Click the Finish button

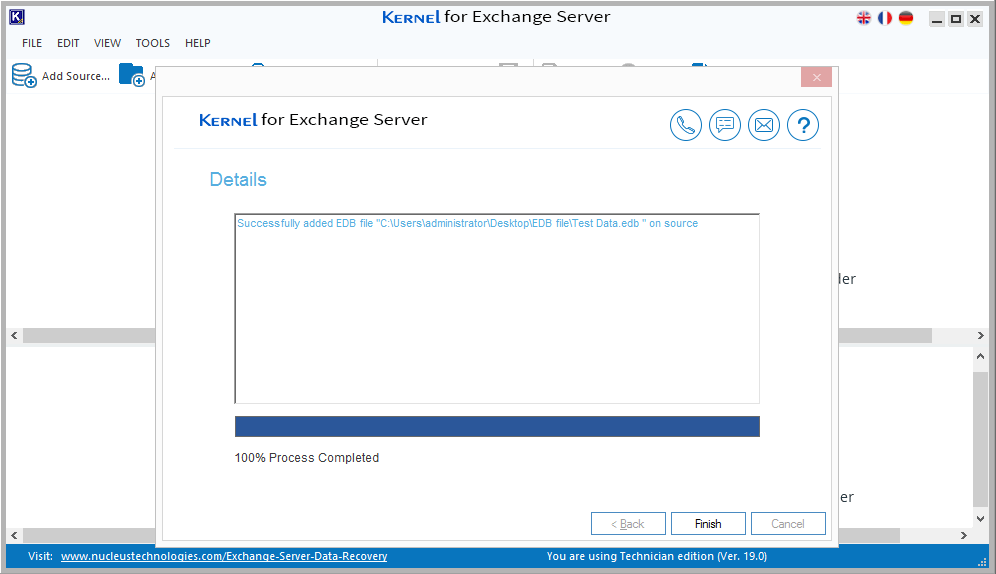click(708, 524)
